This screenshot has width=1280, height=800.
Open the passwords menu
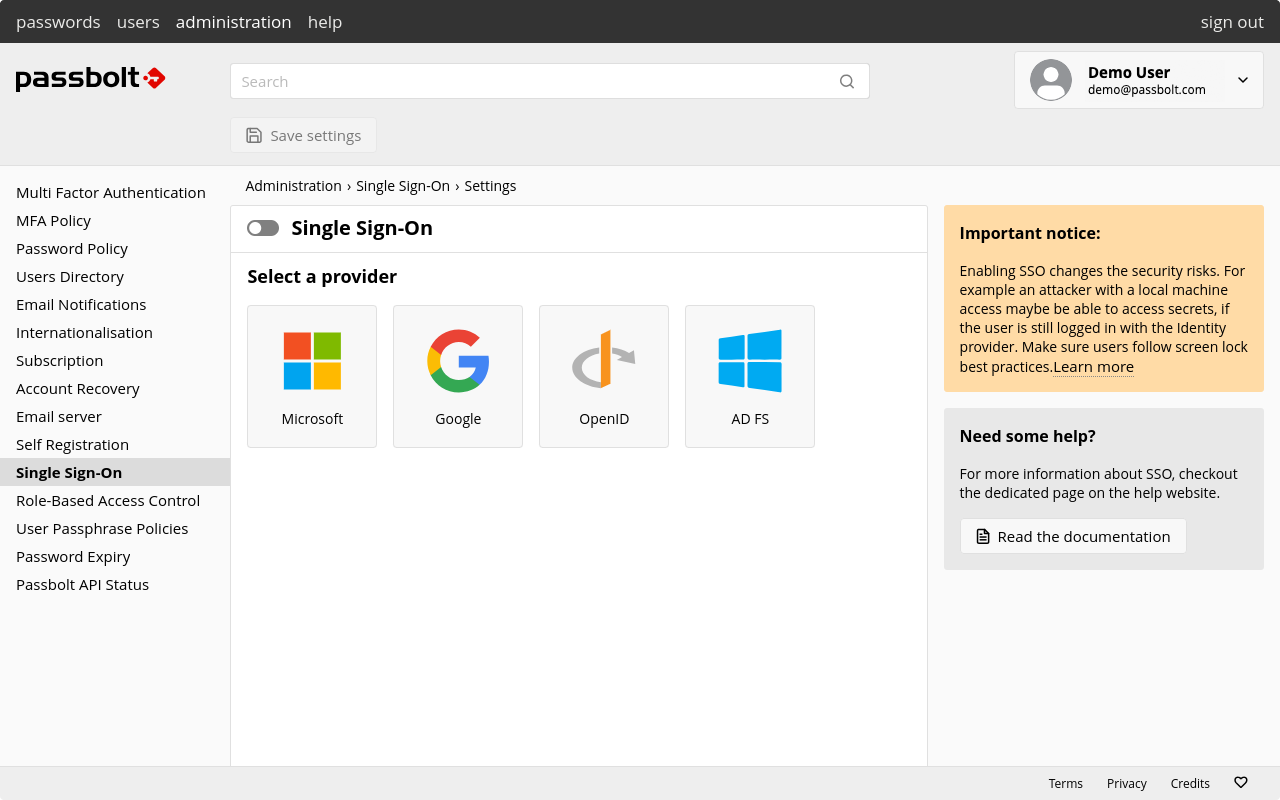coord(58,22)
